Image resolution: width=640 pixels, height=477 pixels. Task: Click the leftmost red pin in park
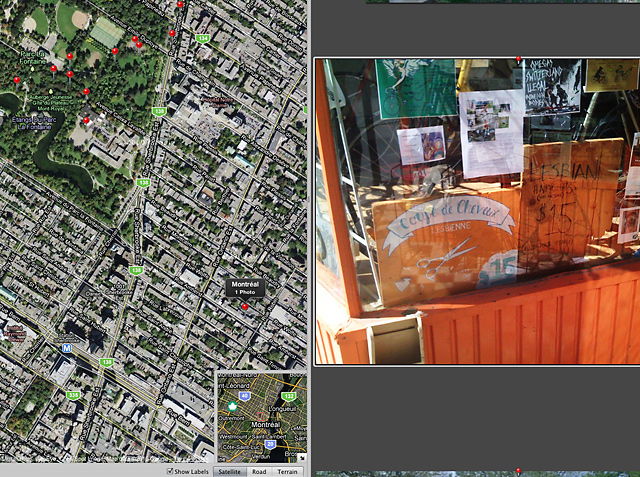tap(16, 80)
